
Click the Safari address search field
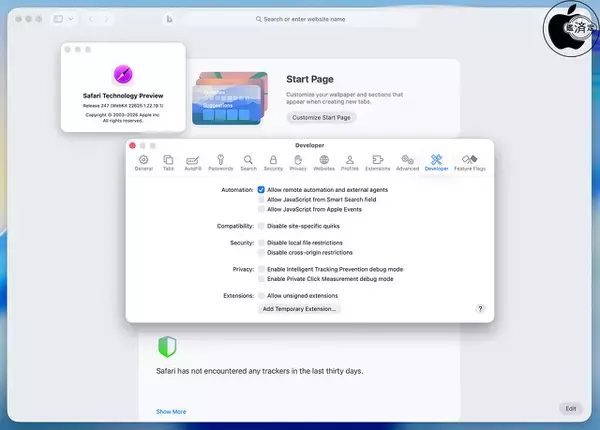[300, 19]
